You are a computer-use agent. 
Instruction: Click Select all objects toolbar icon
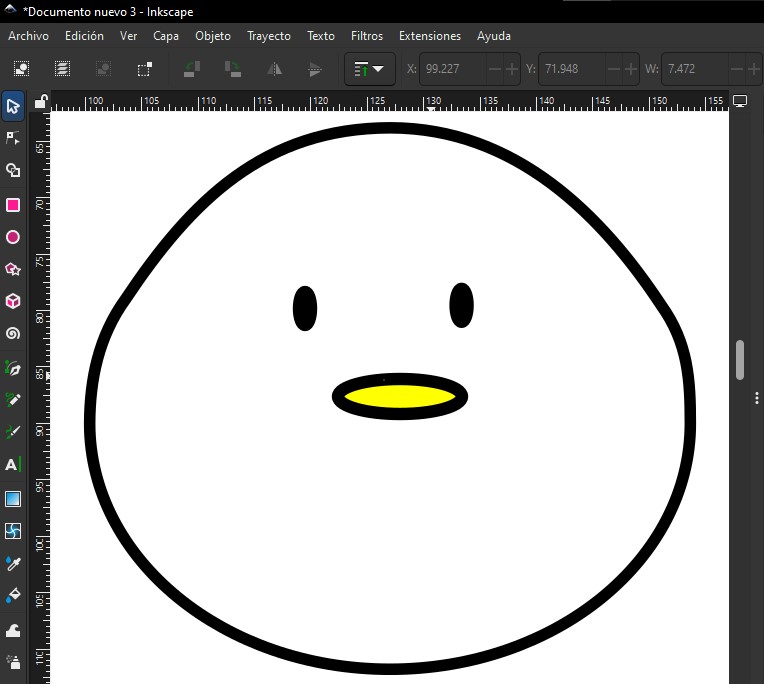20,69
